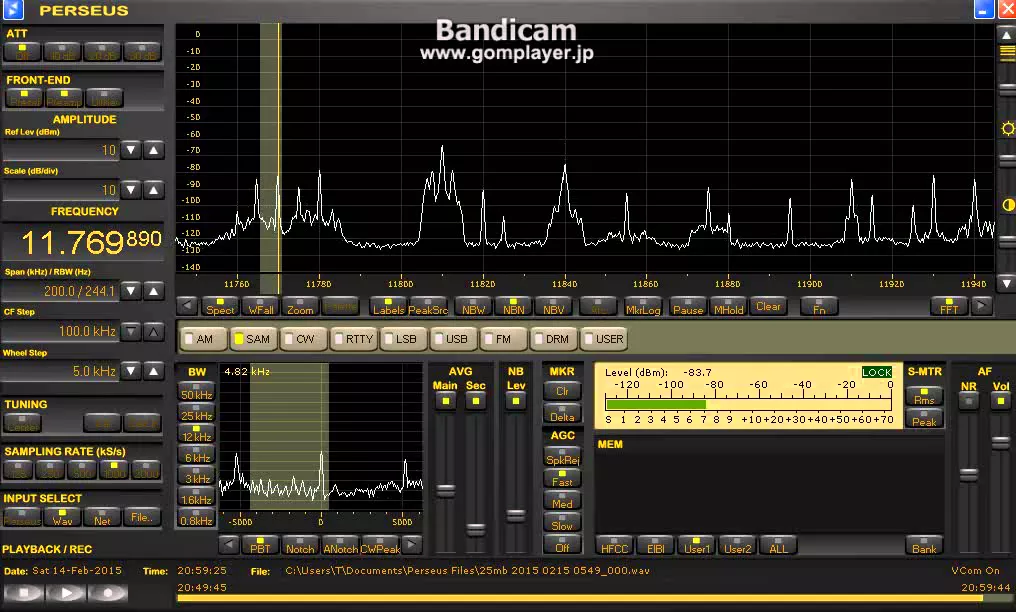The height and width of the screenshot is (612, 1016).
Task: Toggle the Zoom display button
Action: 300,306
